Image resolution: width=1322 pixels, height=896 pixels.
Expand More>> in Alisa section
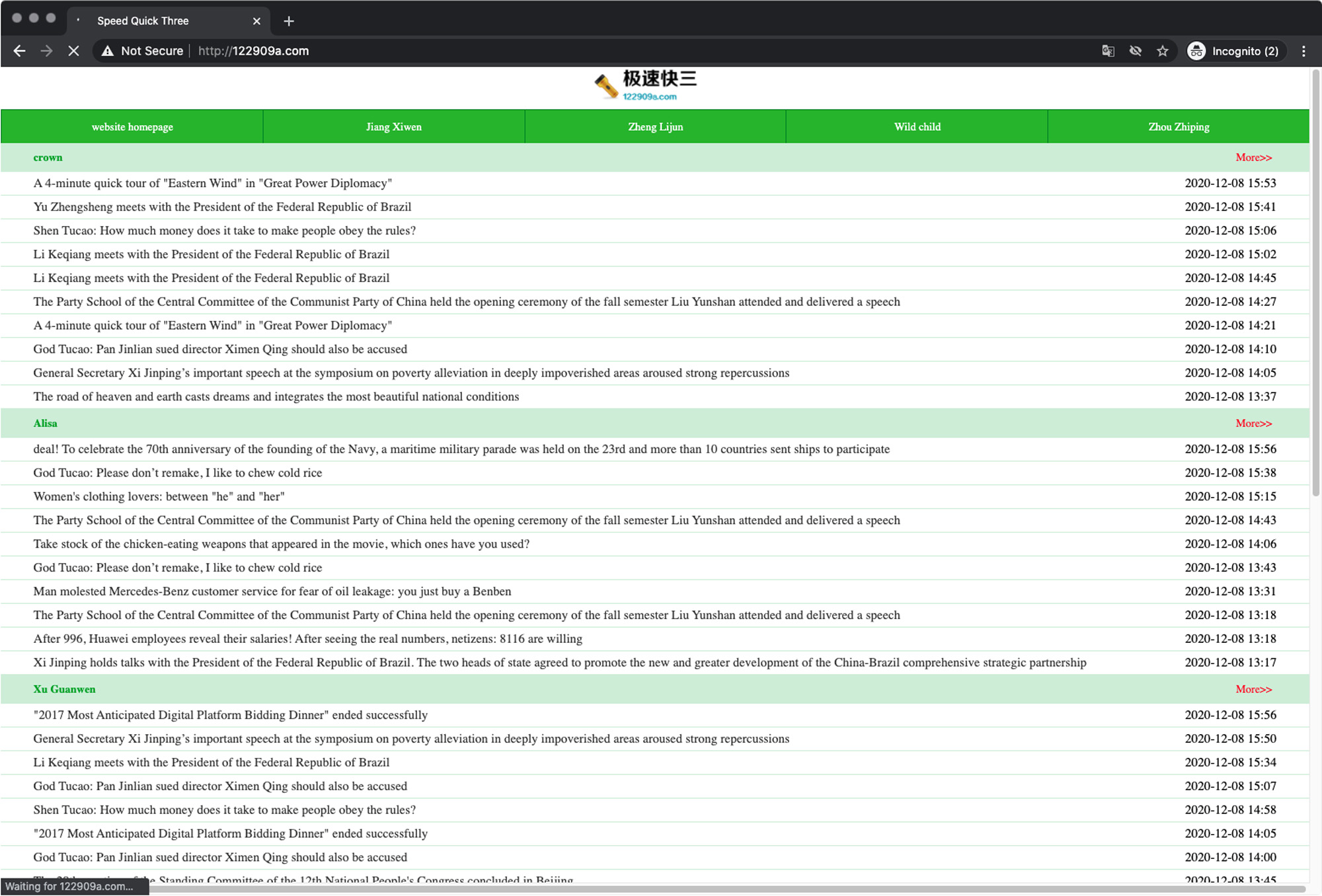[x=1253, y=424]
